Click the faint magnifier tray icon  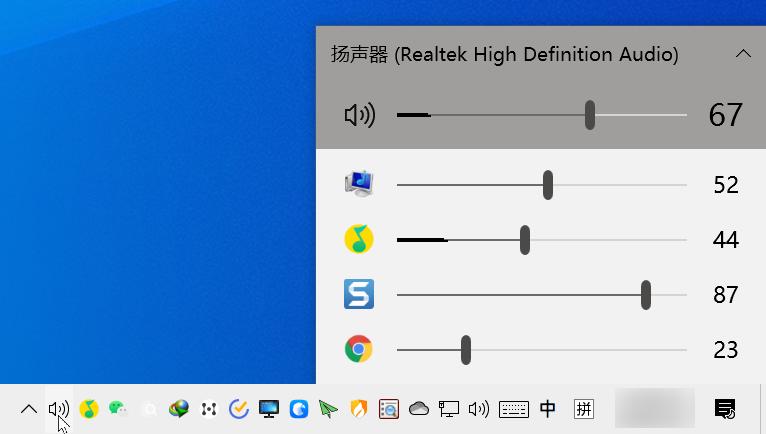(149, 409)
